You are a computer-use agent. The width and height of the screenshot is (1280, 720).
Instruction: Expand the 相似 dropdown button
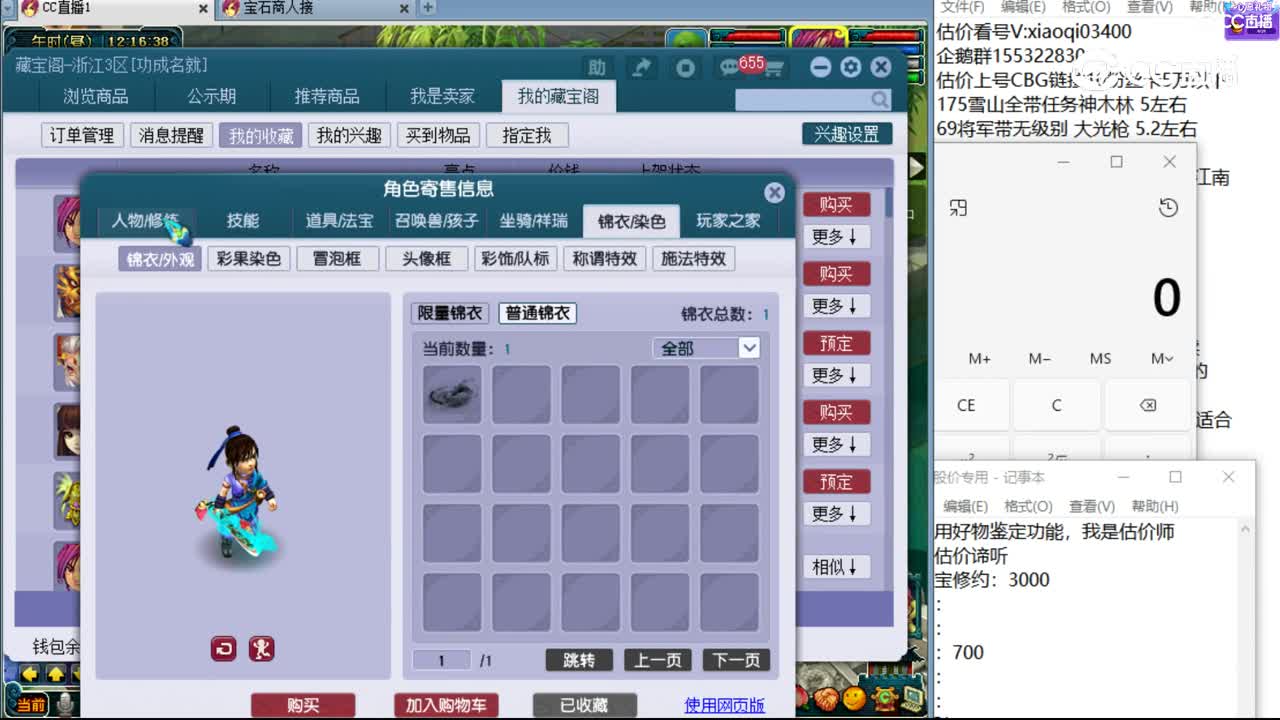coord(835,567)
